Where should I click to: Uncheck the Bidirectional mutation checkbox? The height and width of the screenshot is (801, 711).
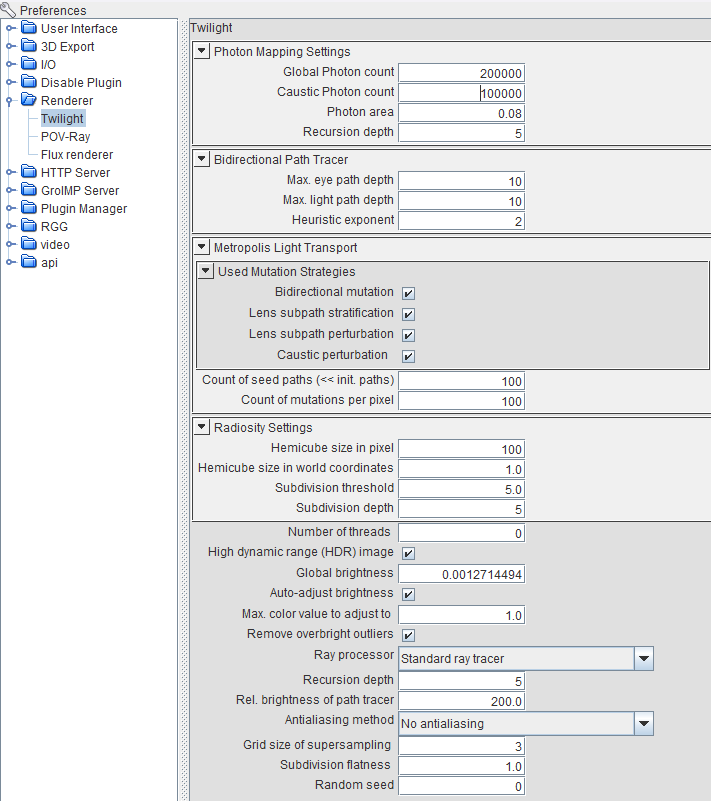[x=408, y=293]
